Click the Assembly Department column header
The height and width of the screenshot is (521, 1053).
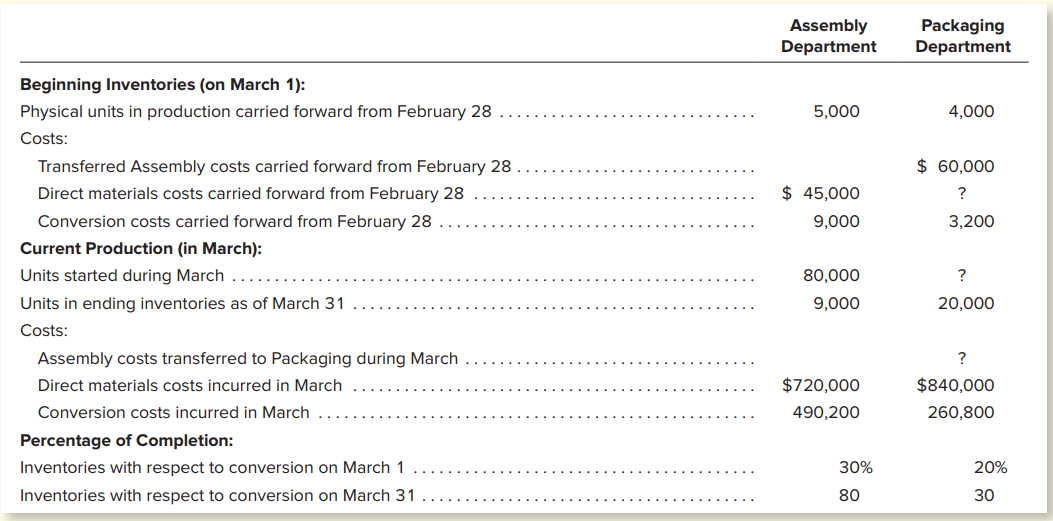829,36
